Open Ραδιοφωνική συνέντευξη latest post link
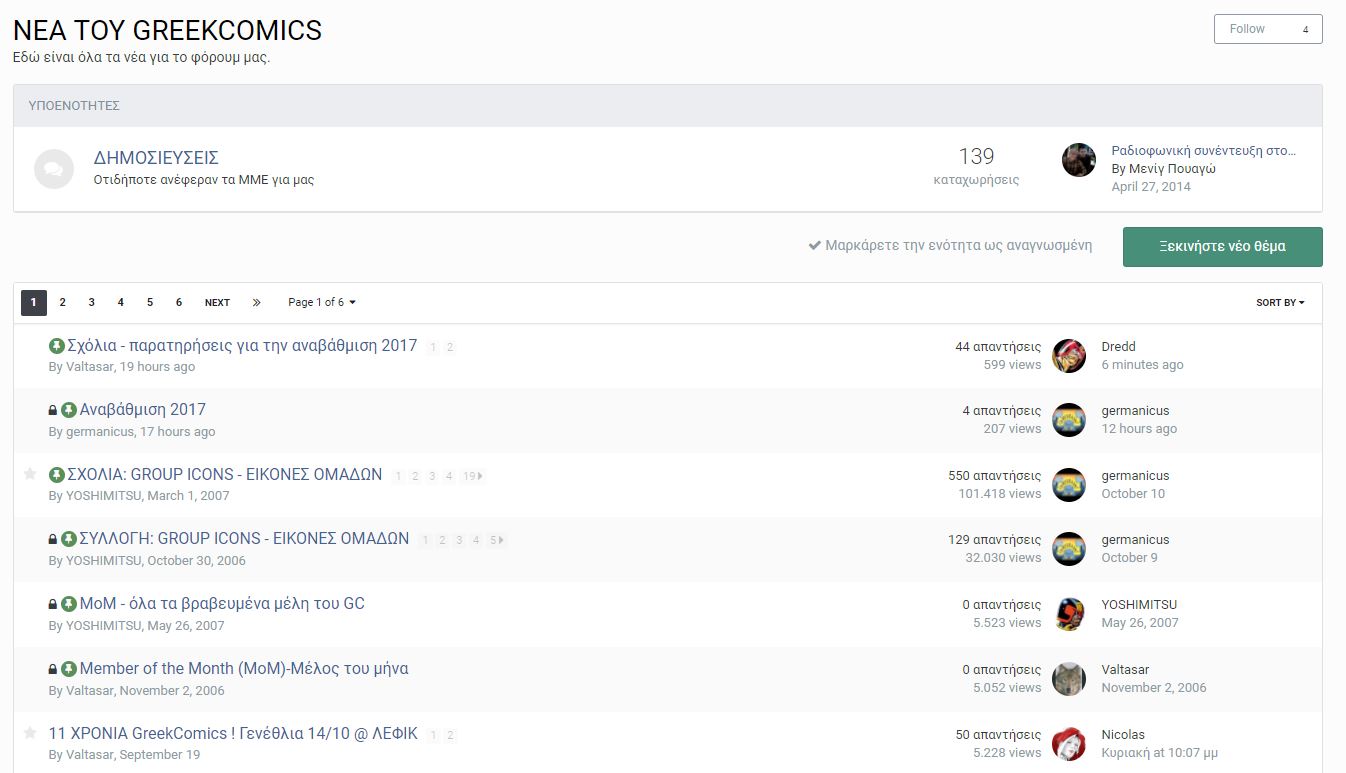The image size is (1346, 773). point(1204,151)
